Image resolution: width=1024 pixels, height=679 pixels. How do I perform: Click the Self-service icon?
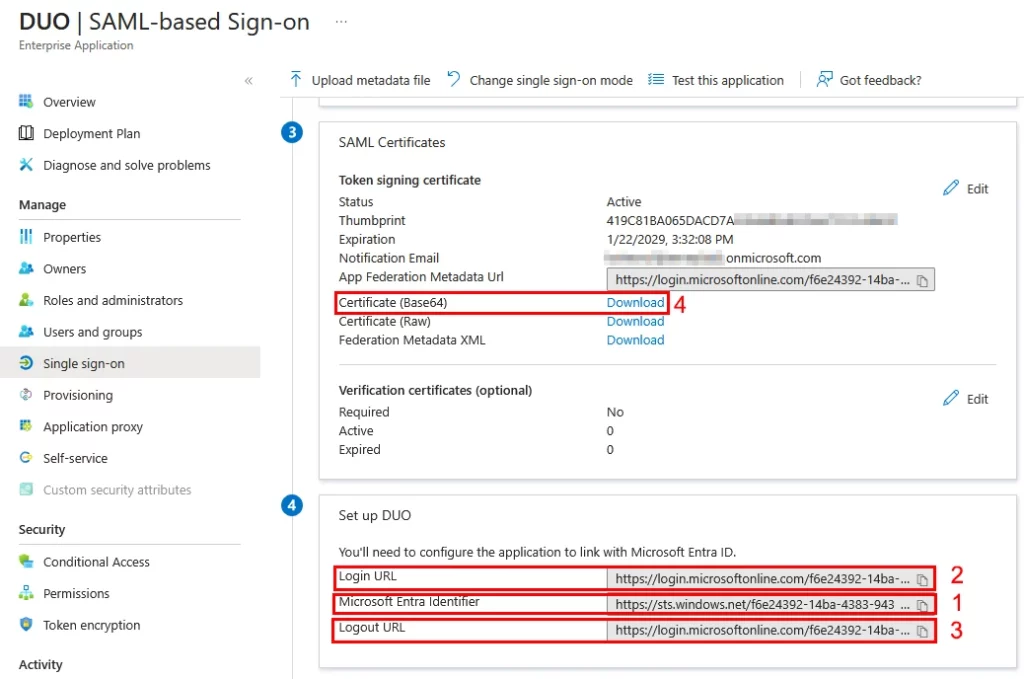[x=26, y=458]
